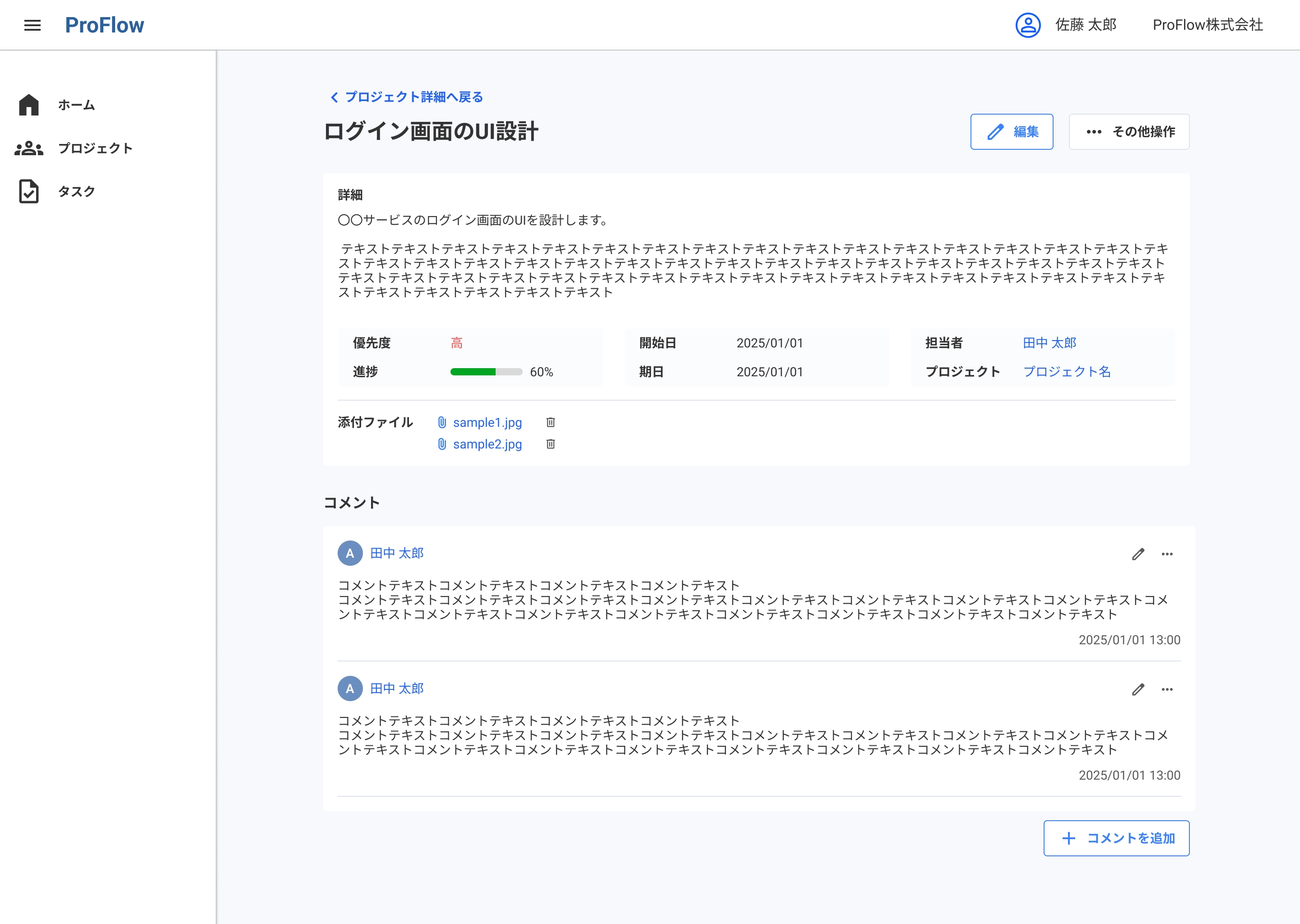
Task: Click trash icon next to sample2.jpg
Action: [x=550, y=444]
